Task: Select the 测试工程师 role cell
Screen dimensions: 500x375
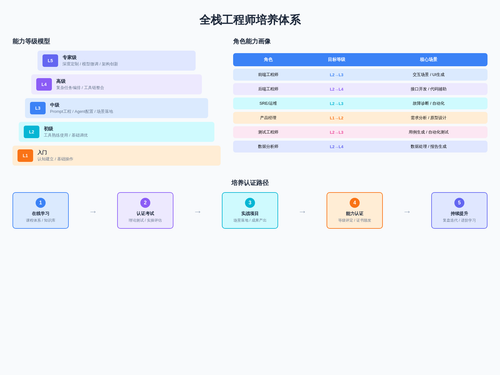Action: pos(268,132)
